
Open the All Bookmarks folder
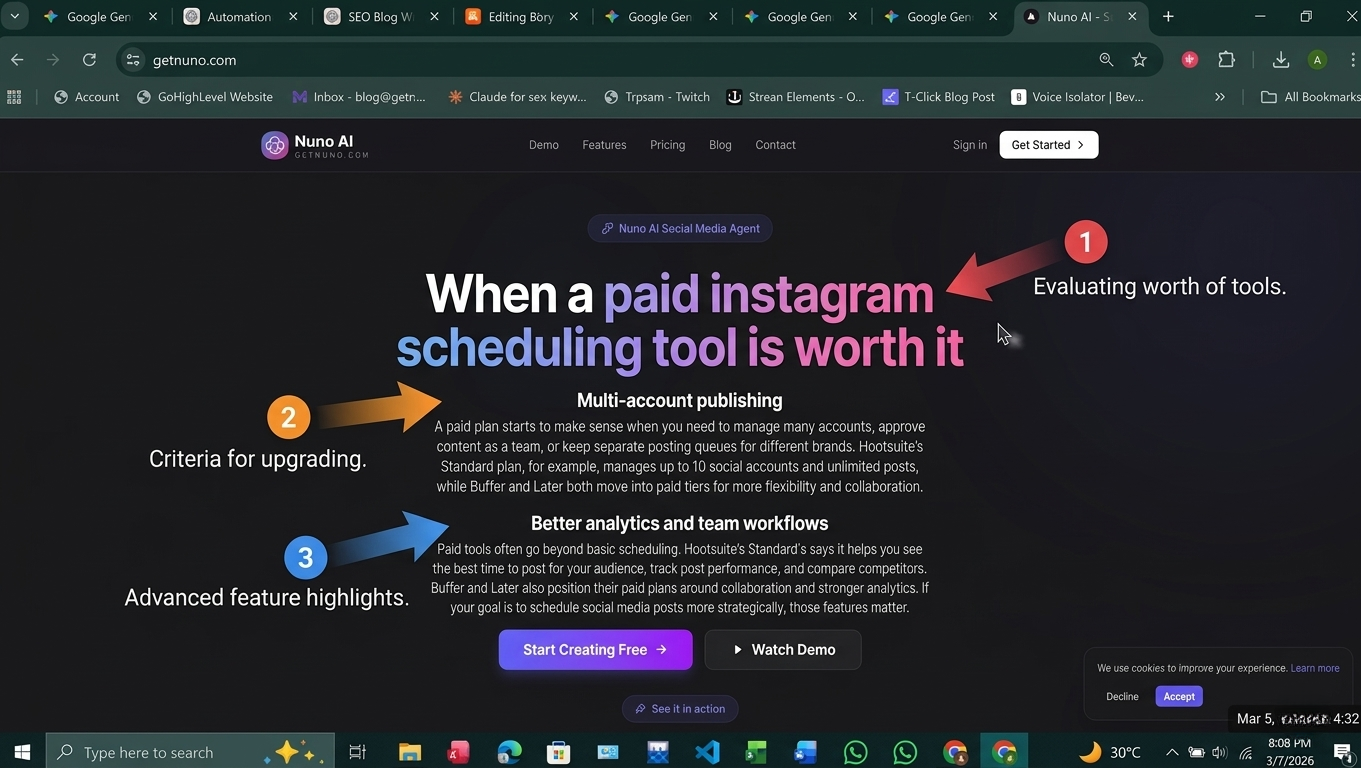(1310, 97)
